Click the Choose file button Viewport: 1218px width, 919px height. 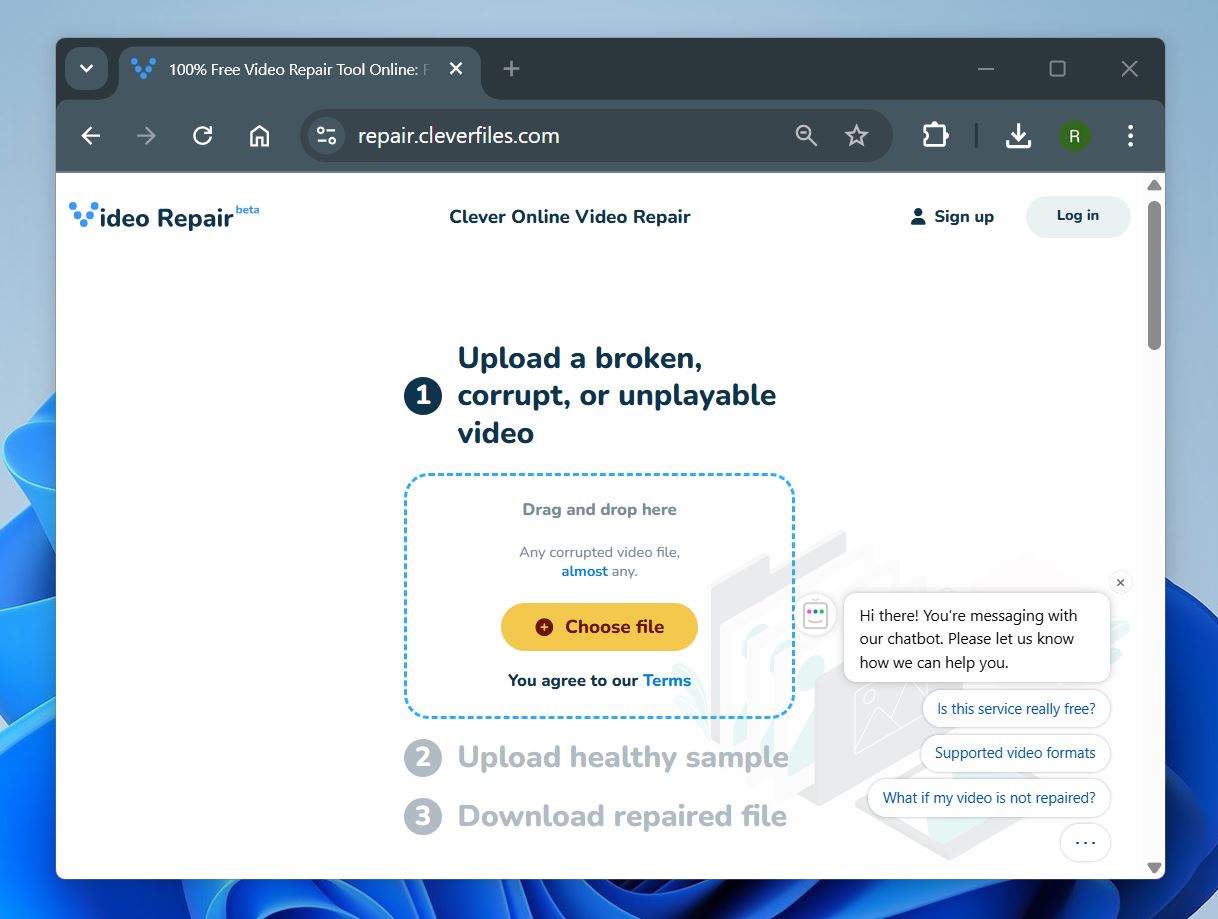click(598, 627)
